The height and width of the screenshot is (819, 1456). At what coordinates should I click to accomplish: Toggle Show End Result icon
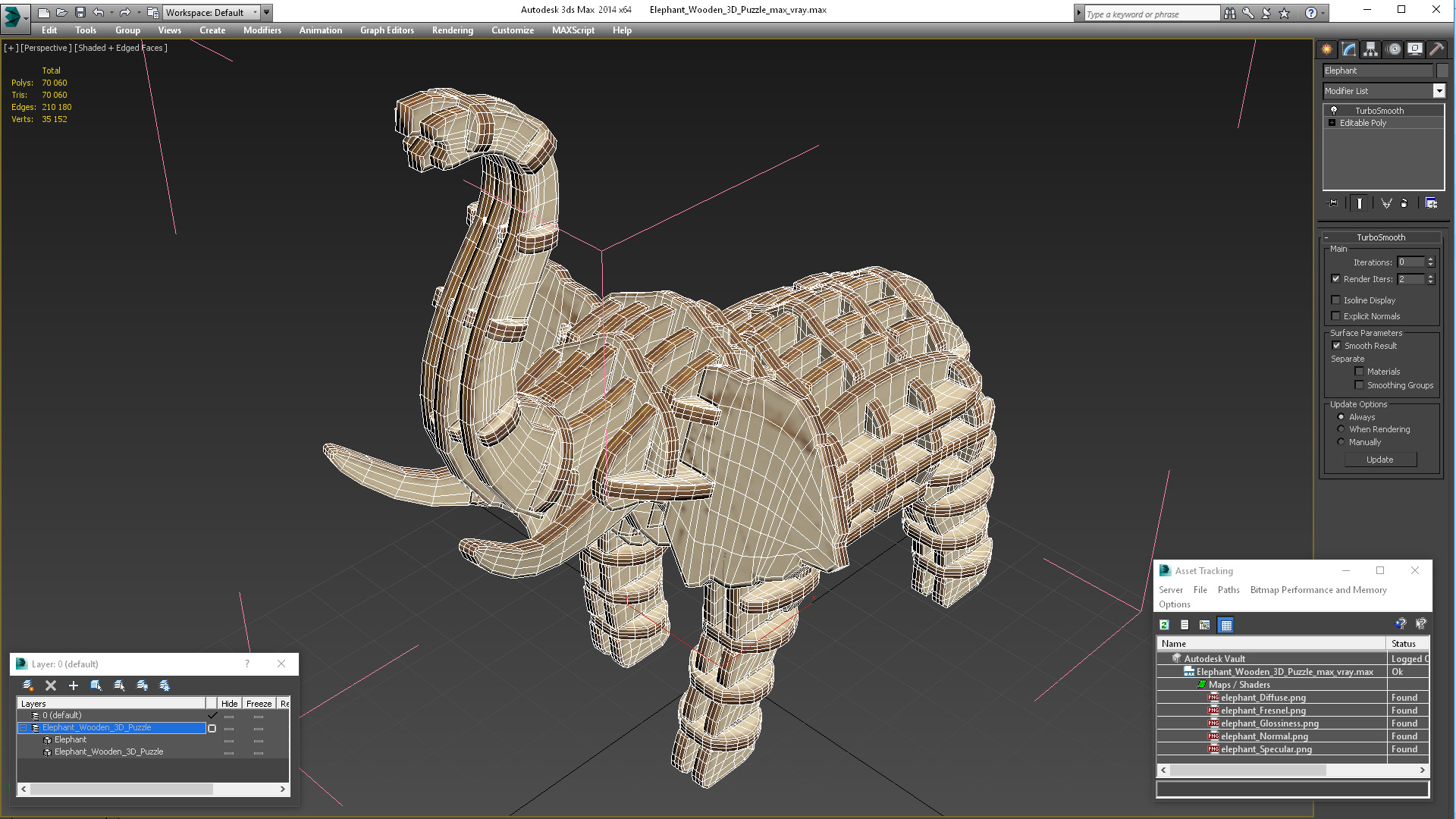click(x=1360, y=203)
